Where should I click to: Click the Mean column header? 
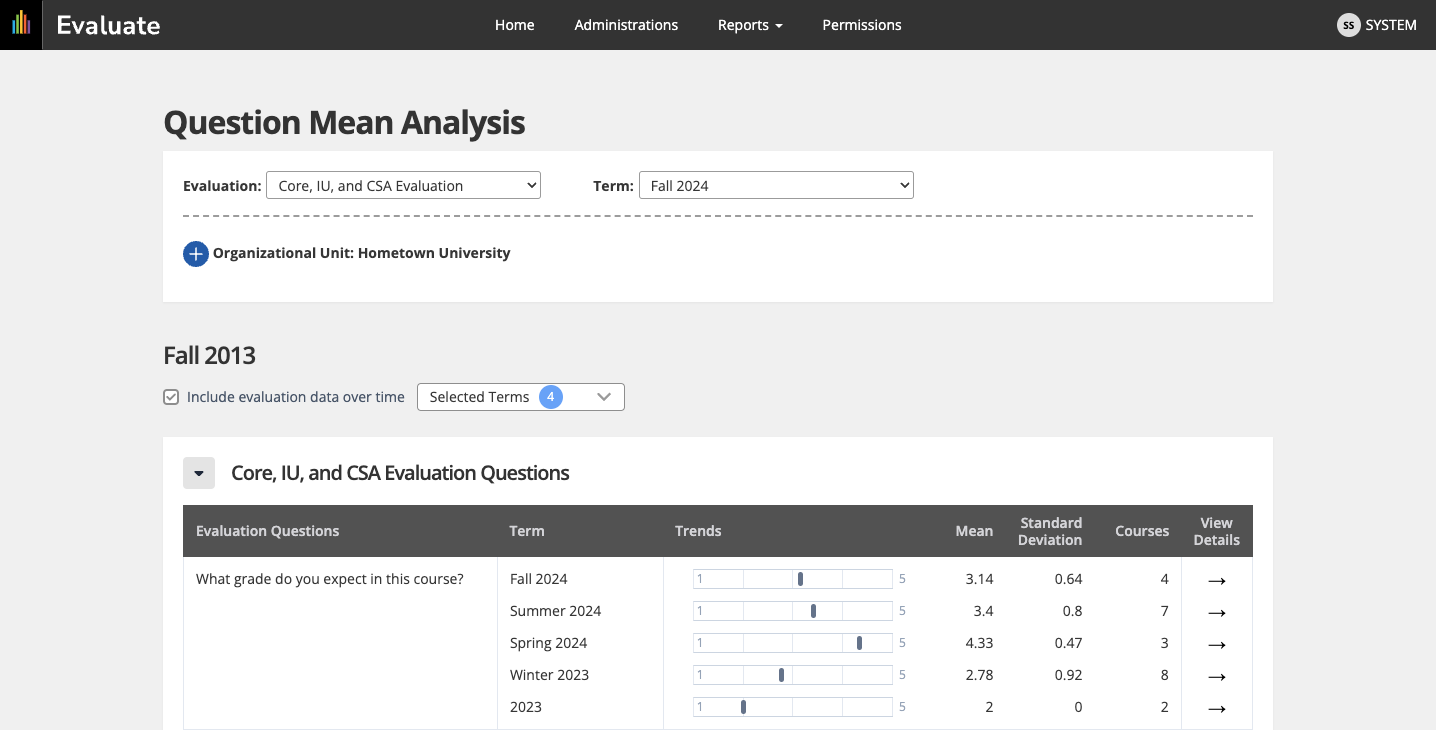[x=974, y=531]
